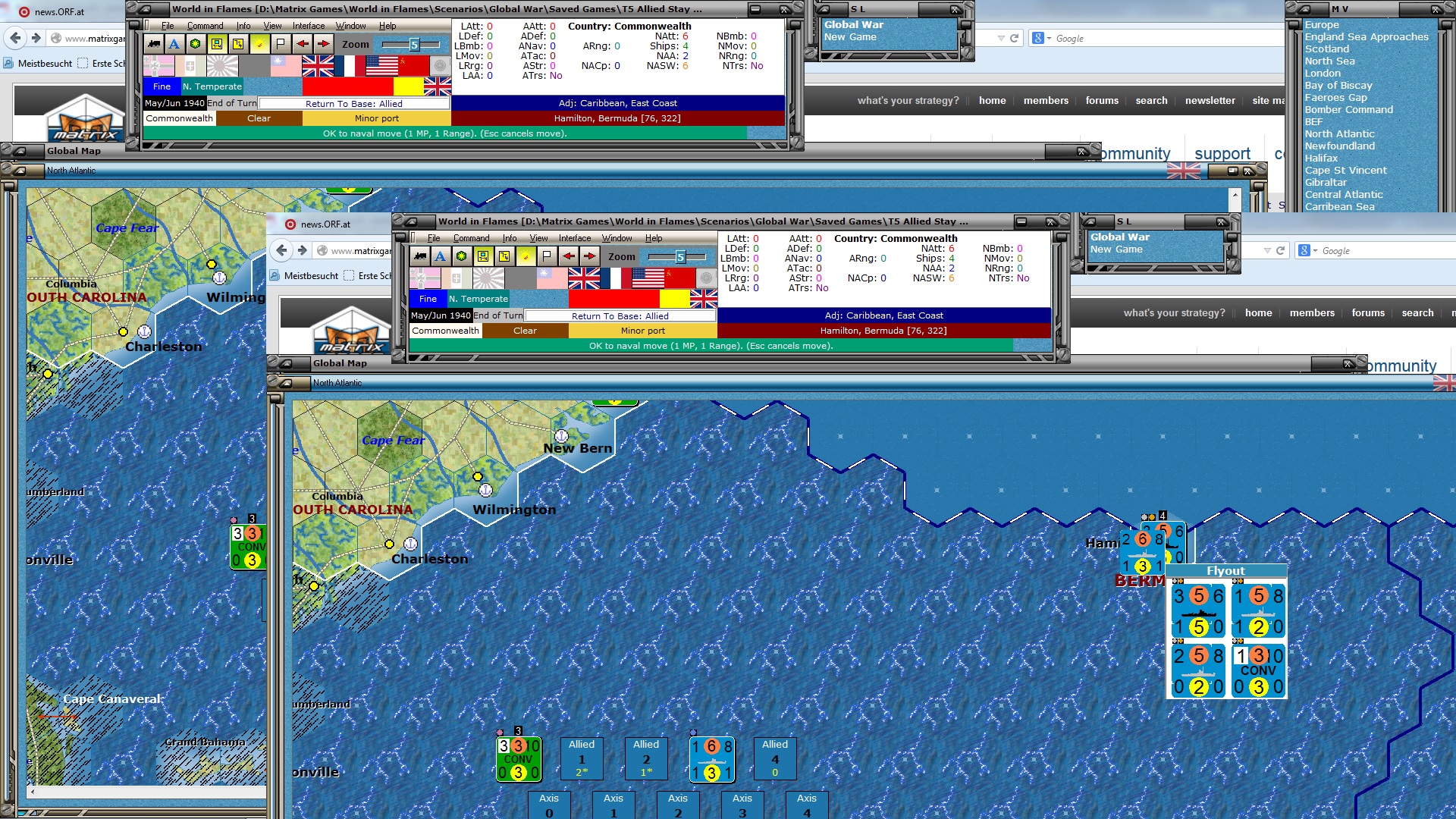Click the Axis 2 sea box section
1456x819 pixels.
pos(678,805)
